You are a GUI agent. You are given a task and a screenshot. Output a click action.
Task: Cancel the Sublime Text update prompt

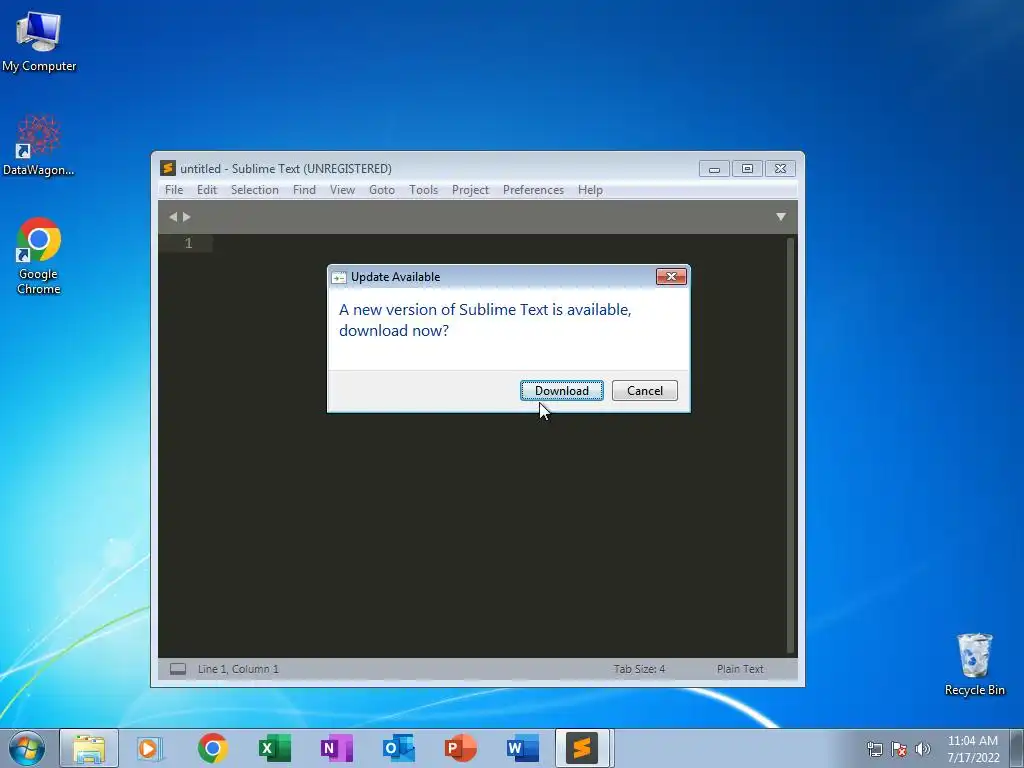(645, 391)
